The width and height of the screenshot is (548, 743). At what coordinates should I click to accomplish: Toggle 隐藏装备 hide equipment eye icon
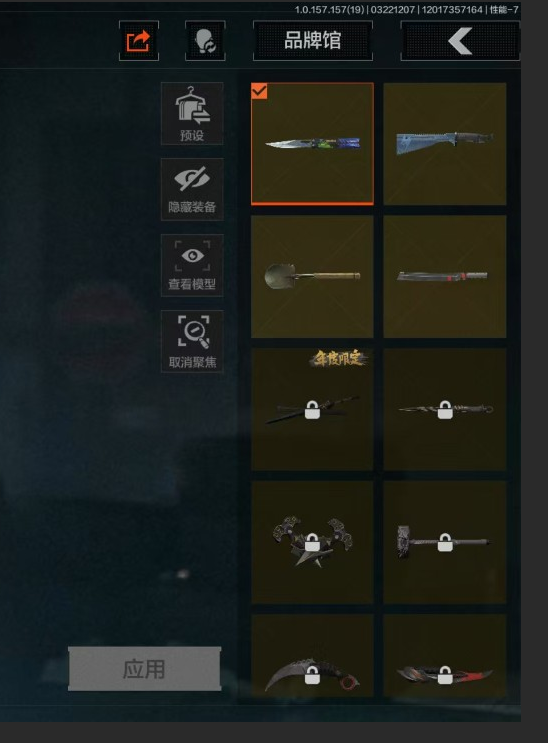click(x=192, y=190)
